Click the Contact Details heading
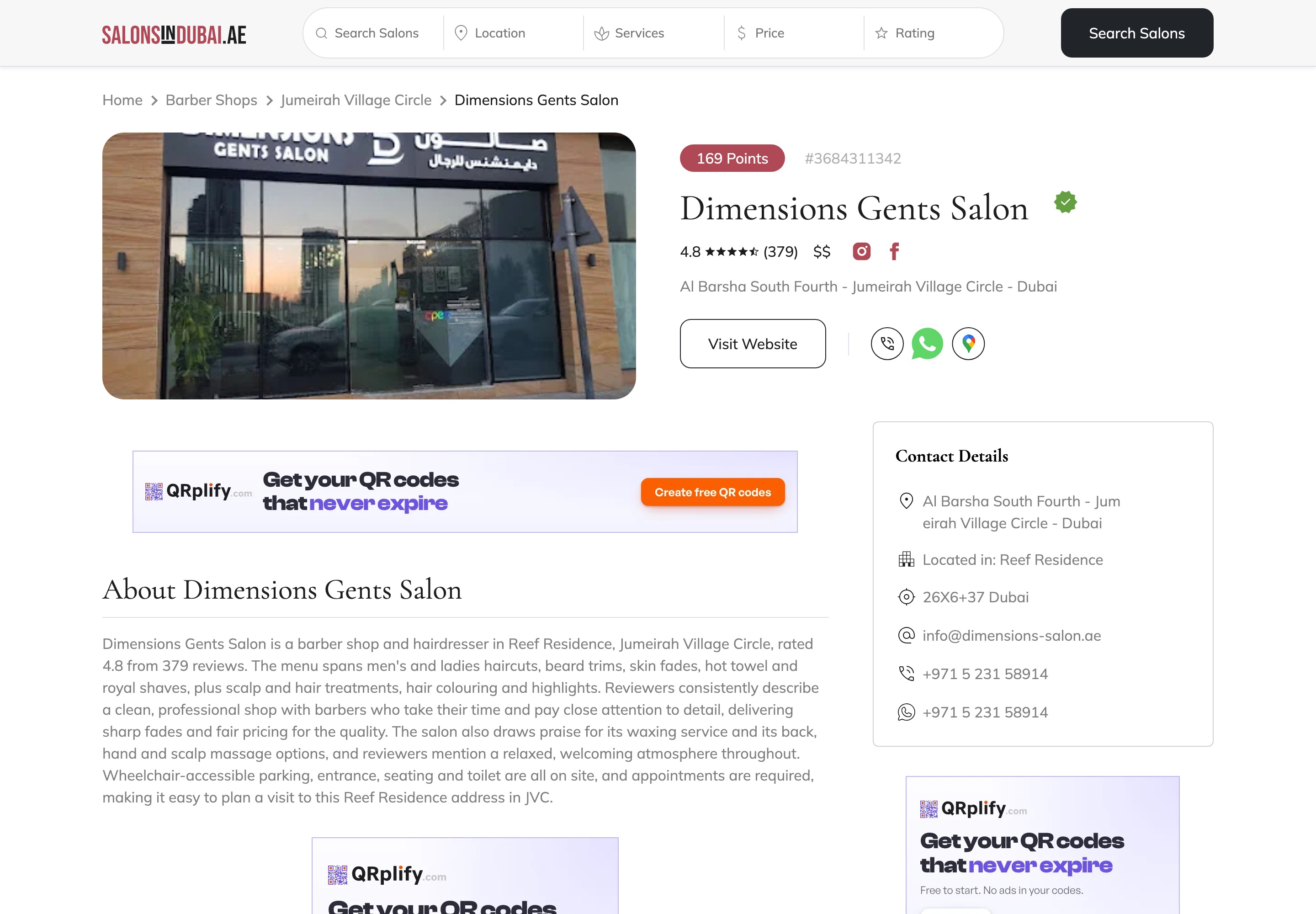 tap(951, 456)
